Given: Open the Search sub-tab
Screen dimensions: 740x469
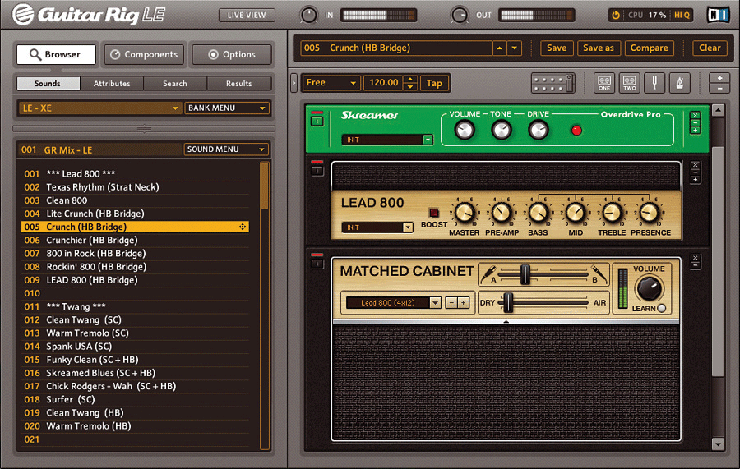Looking at the screenshot, I should [175, 84].
